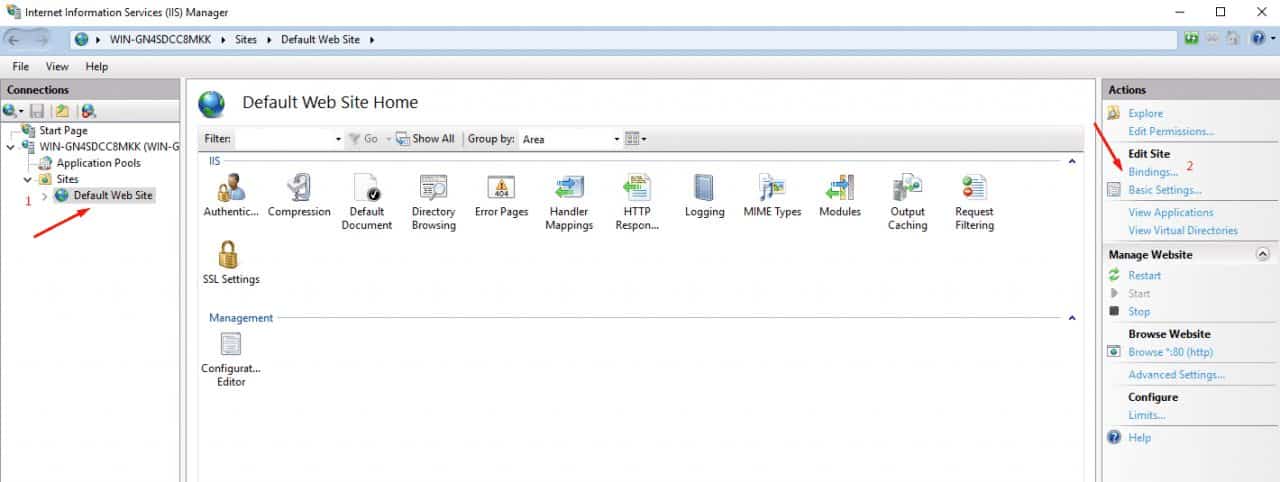The image size is (1280, 482).
Task: Select Application Pools in the tree
Action: coord(98,163)
